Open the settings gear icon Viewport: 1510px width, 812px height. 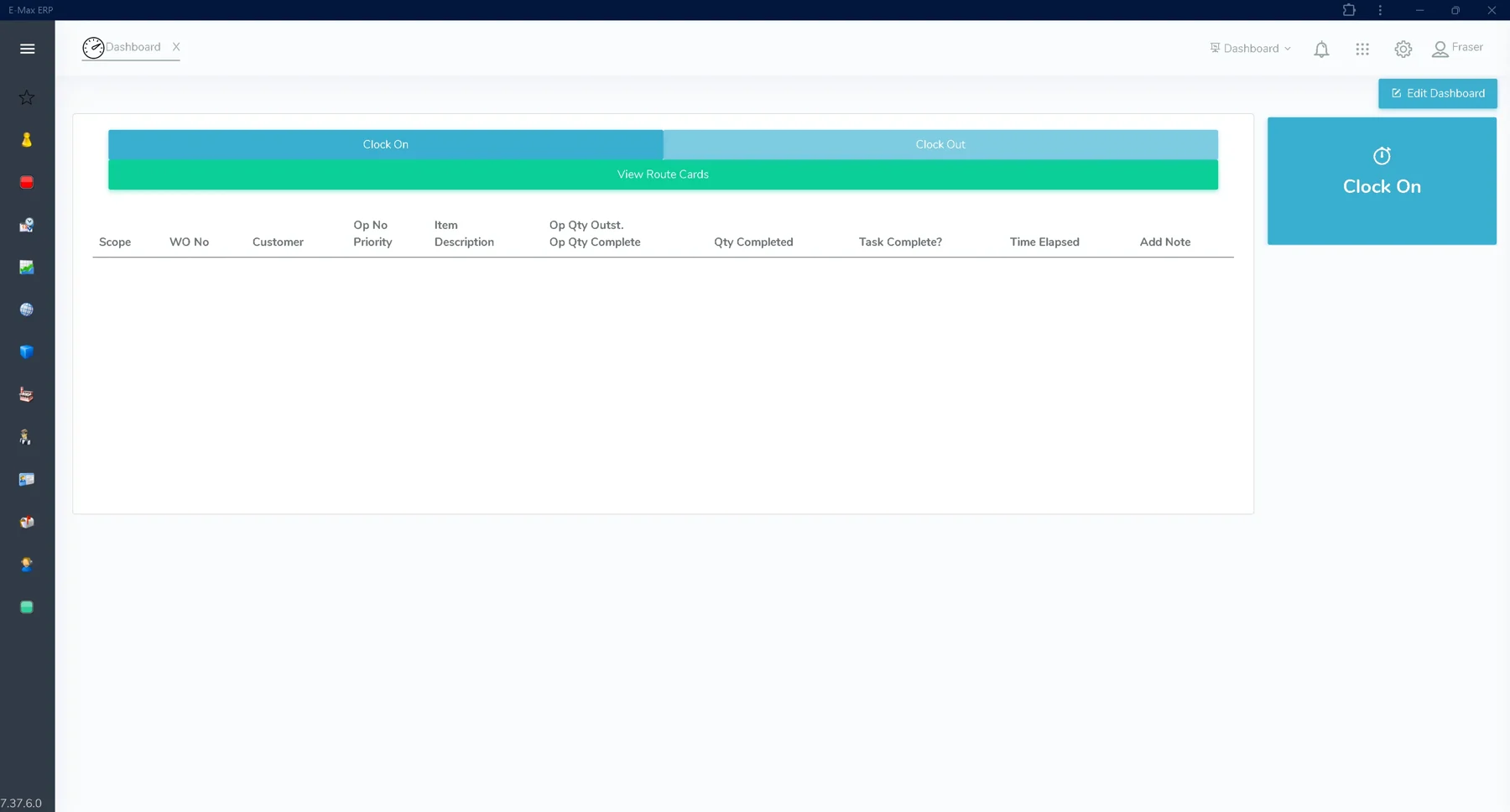pyautogui.click(x=1403, y=49)
